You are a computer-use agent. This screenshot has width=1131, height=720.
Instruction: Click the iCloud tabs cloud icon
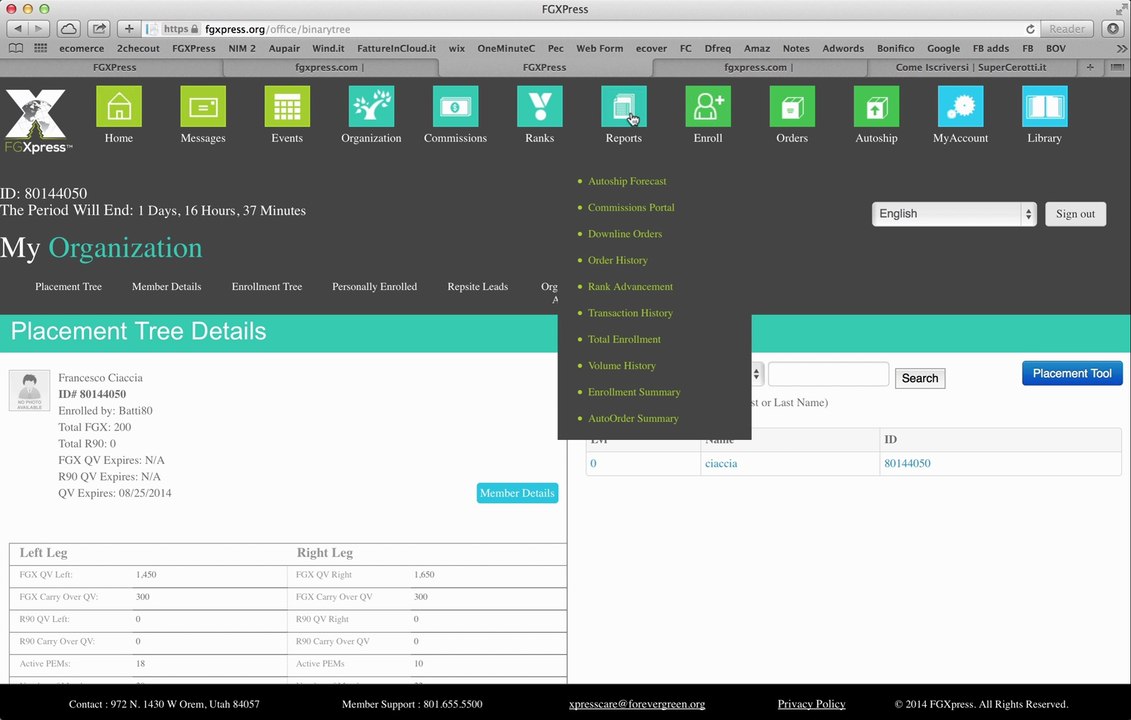click(69, 29)
